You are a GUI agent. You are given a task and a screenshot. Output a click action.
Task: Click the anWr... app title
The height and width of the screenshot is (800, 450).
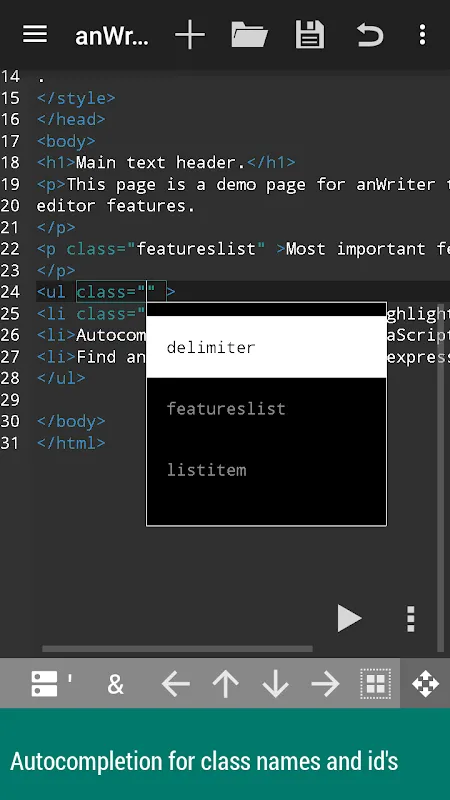tap(112, 36)
